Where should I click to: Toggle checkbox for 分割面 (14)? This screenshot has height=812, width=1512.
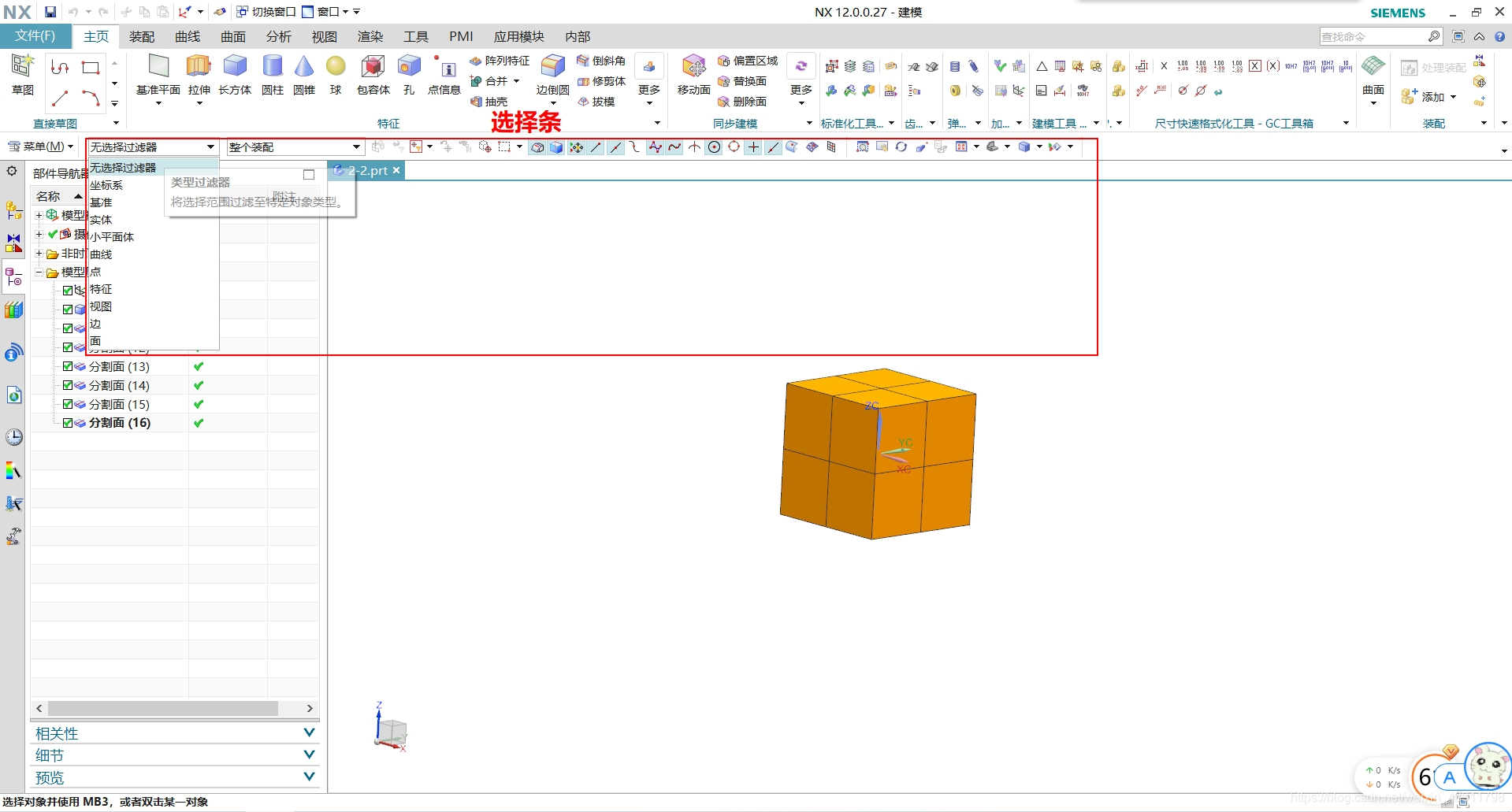tap(68, 385)
